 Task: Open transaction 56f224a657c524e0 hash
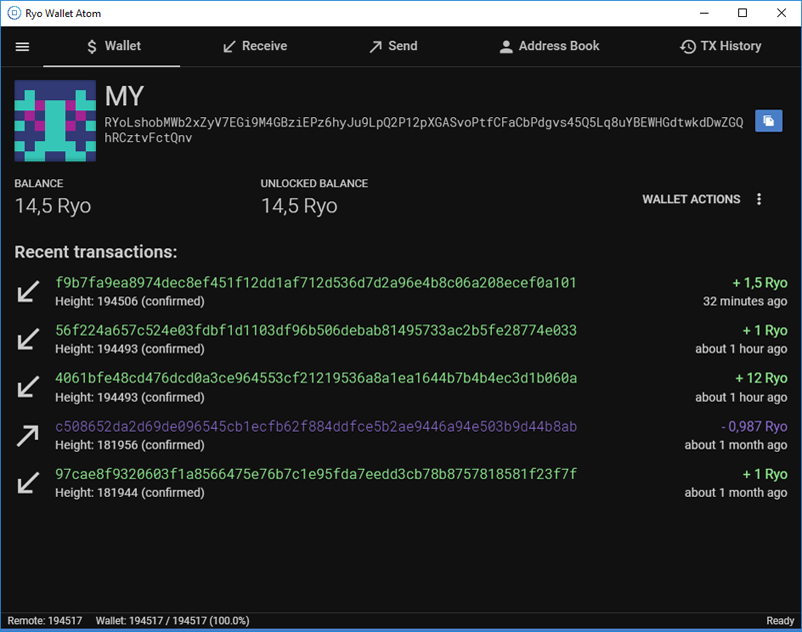pos(316,330)
